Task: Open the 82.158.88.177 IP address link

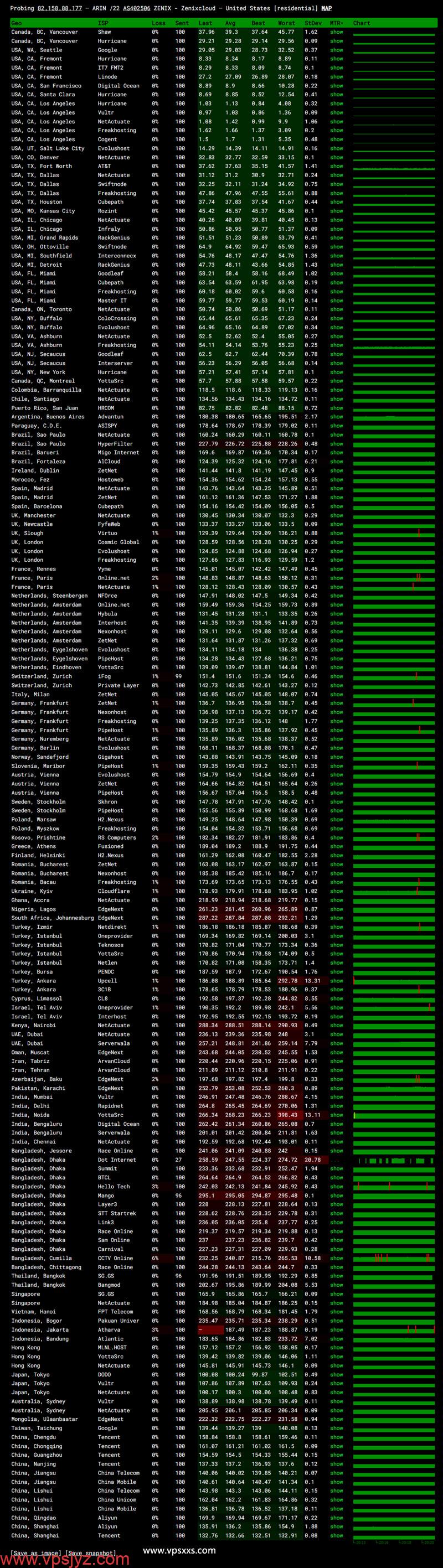Action: [x=60, y=8]
